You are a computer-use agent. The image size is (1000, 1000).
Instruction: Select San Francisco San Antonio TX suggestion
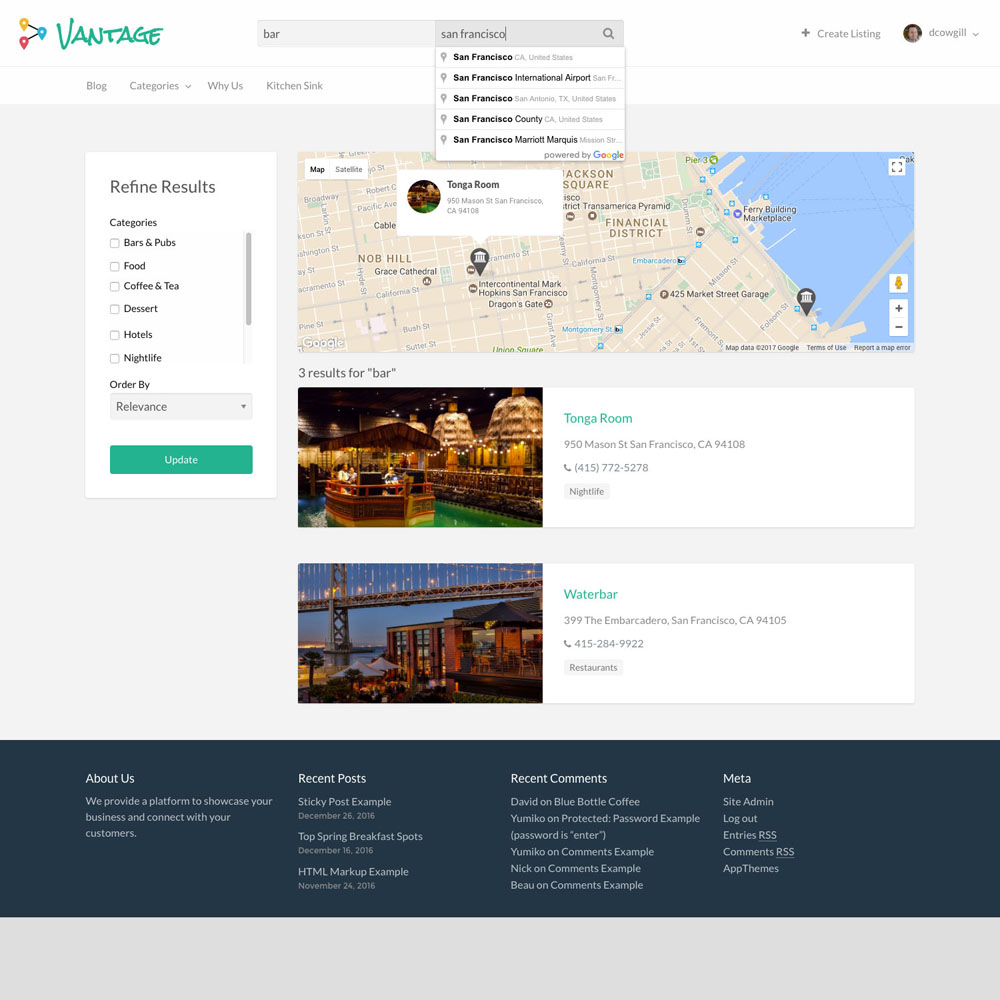[530, 98]
